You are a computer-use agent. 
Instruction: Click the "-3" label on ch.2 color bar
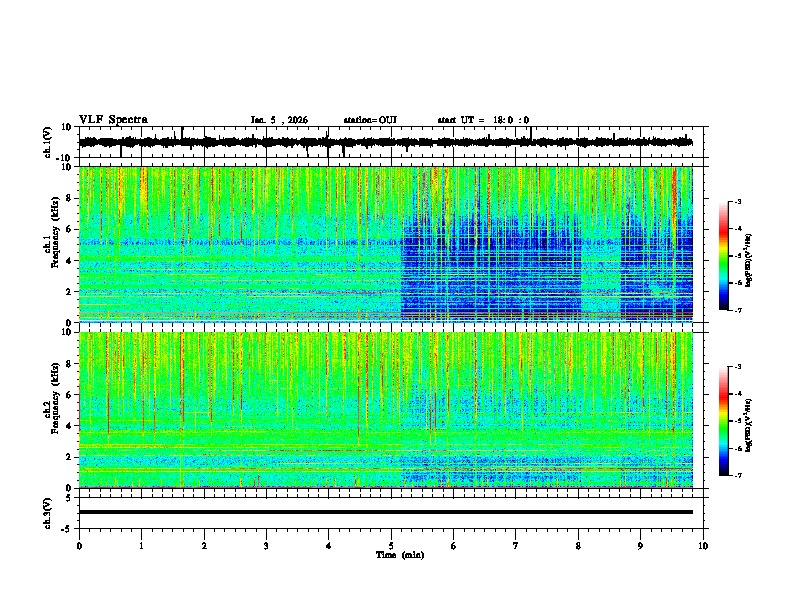point(737,366)
